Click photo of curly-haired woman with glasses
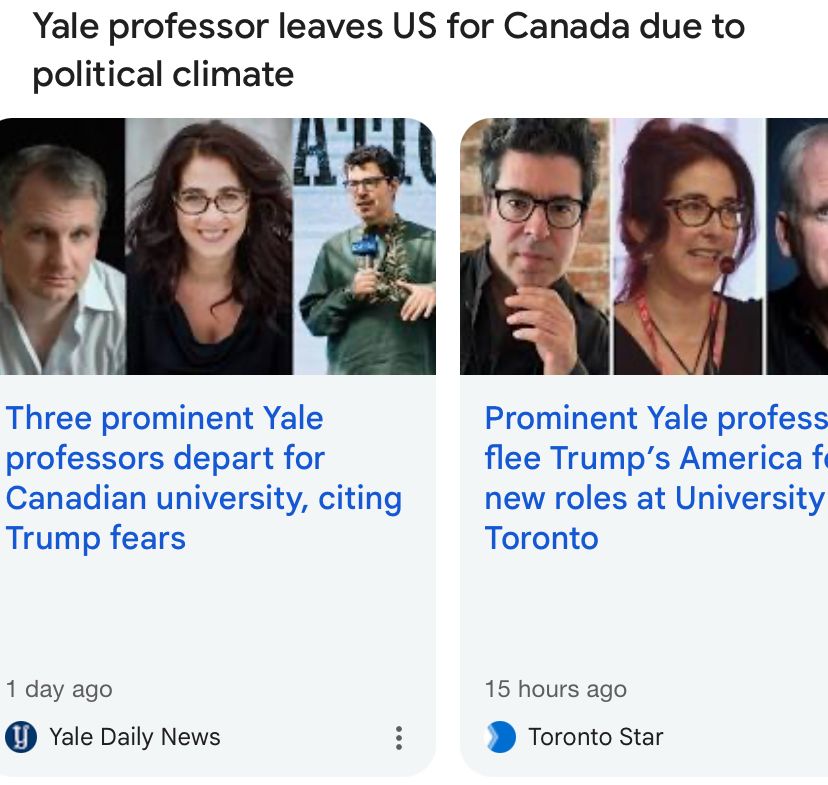The width and height of the screenshot is (828, 785). point(210,250)
